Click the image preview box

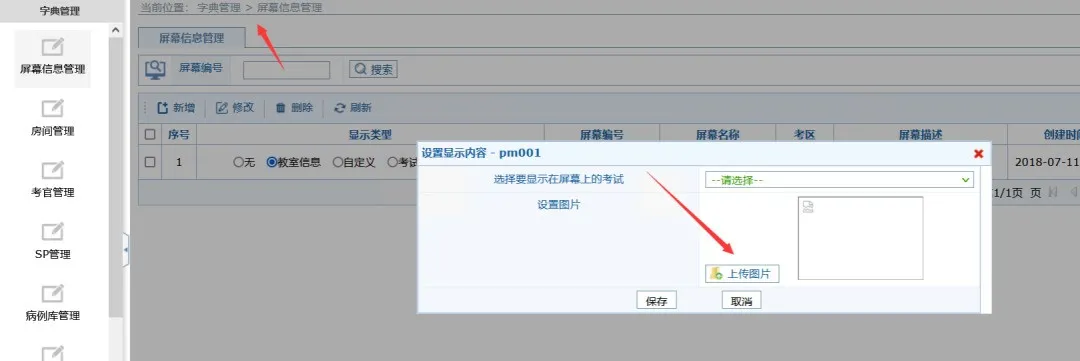point(860,238)
